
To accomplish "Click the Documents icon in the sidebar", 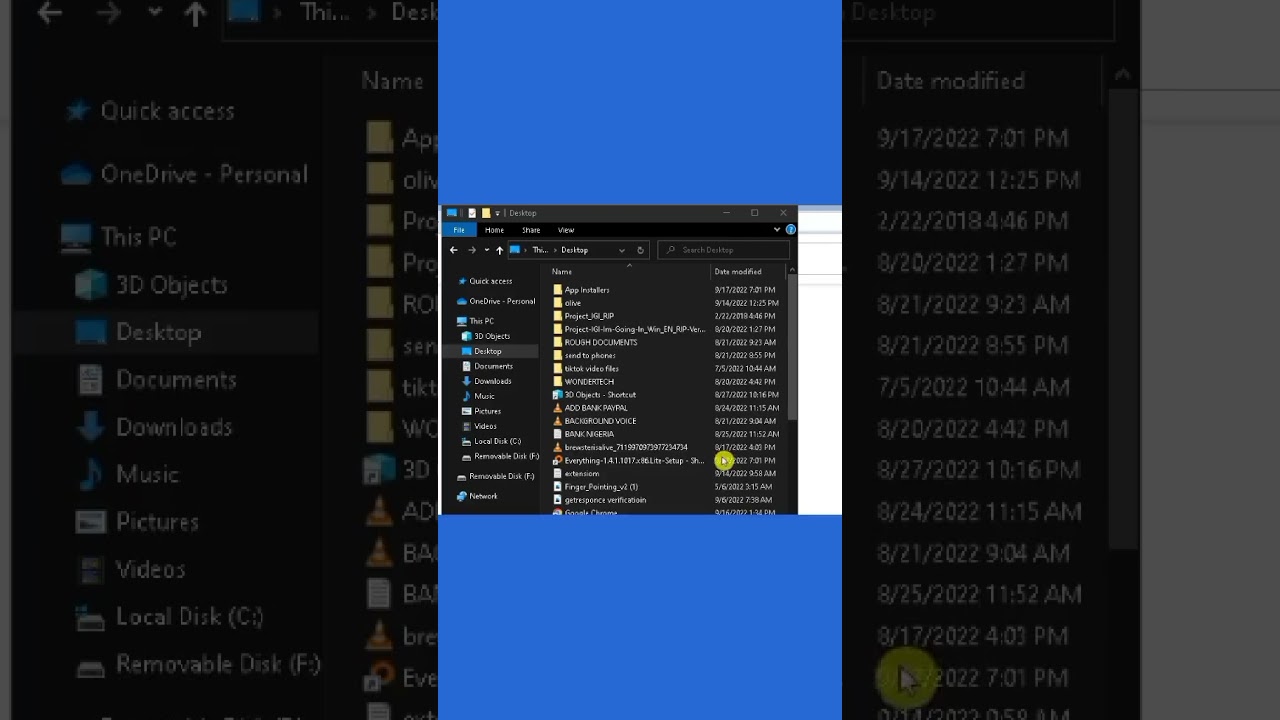I will click(x=467, y=366).
